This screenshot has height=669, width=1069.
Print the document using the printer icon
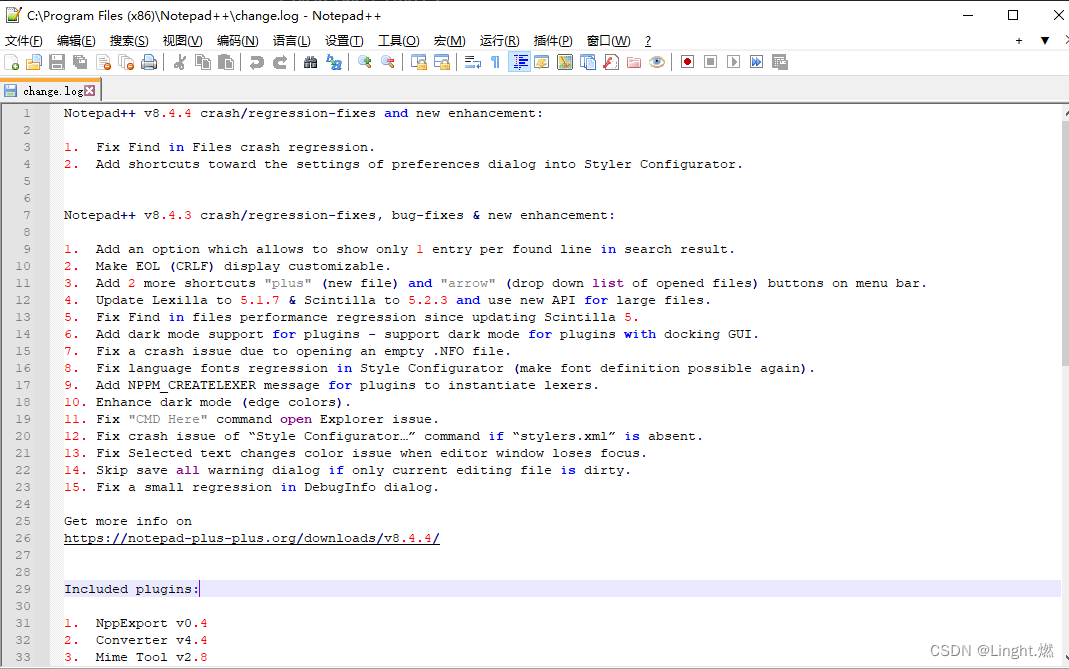[149, 63]
